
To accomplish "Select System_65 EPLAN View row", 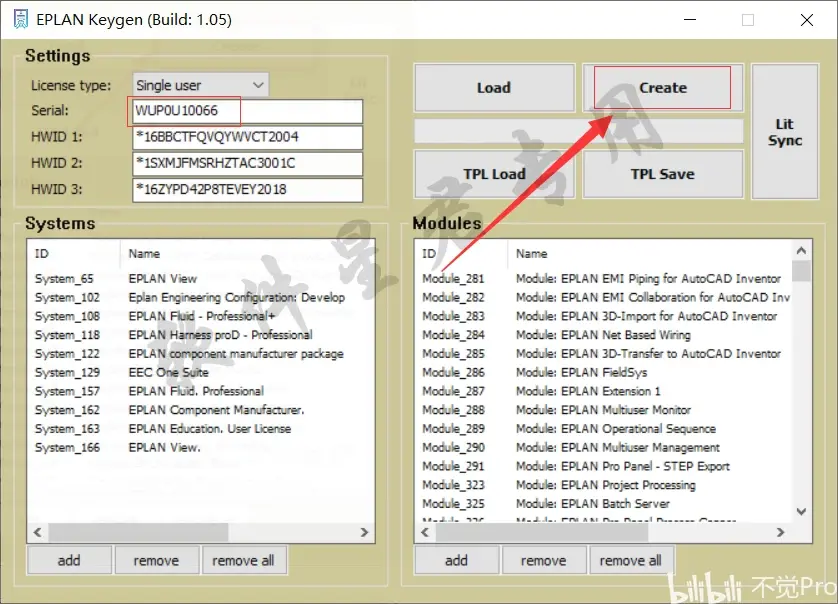I will pos(200,278).
